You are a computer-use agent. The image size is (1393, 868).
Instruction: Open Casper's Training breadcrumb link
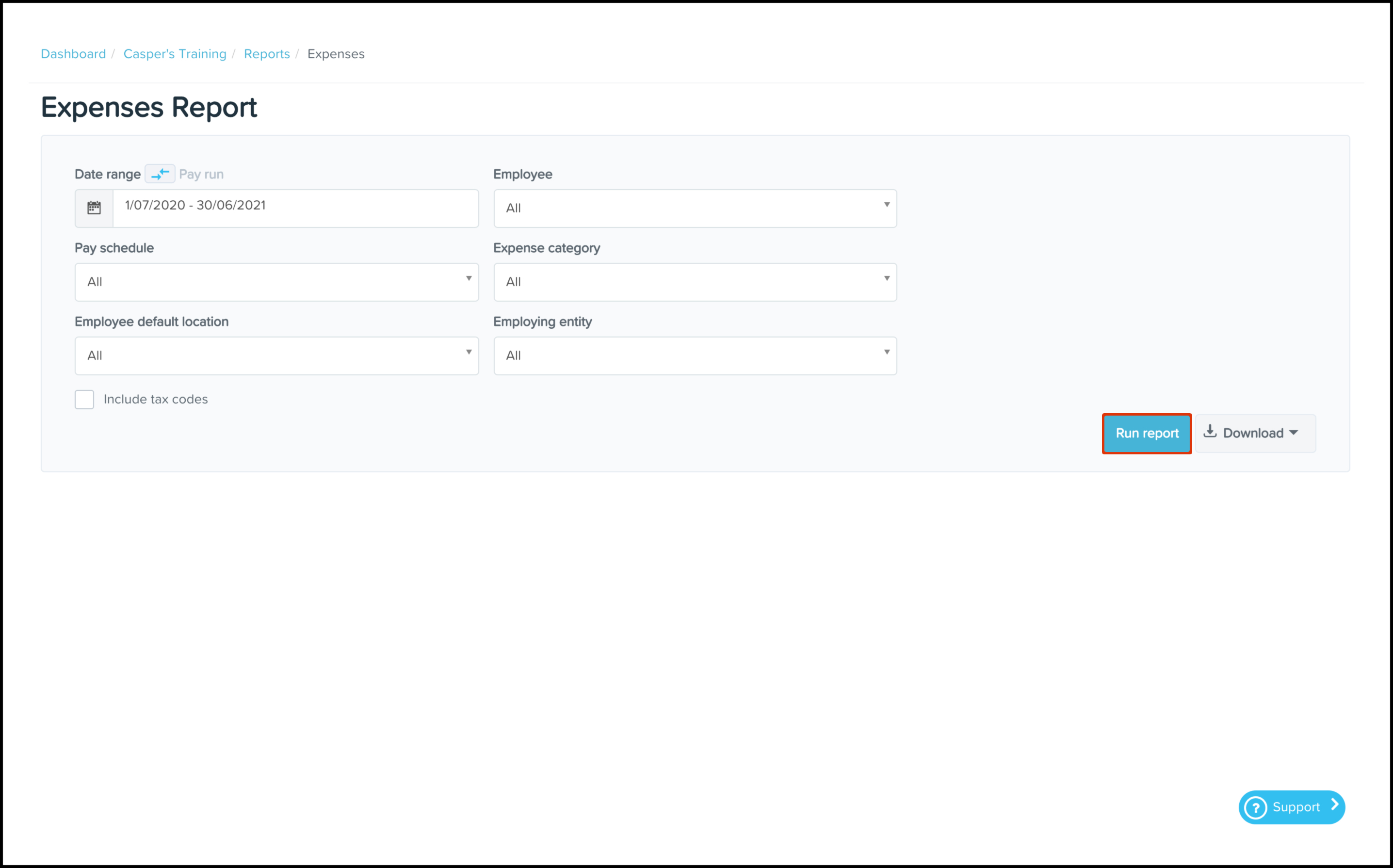(x=175, y=54)
